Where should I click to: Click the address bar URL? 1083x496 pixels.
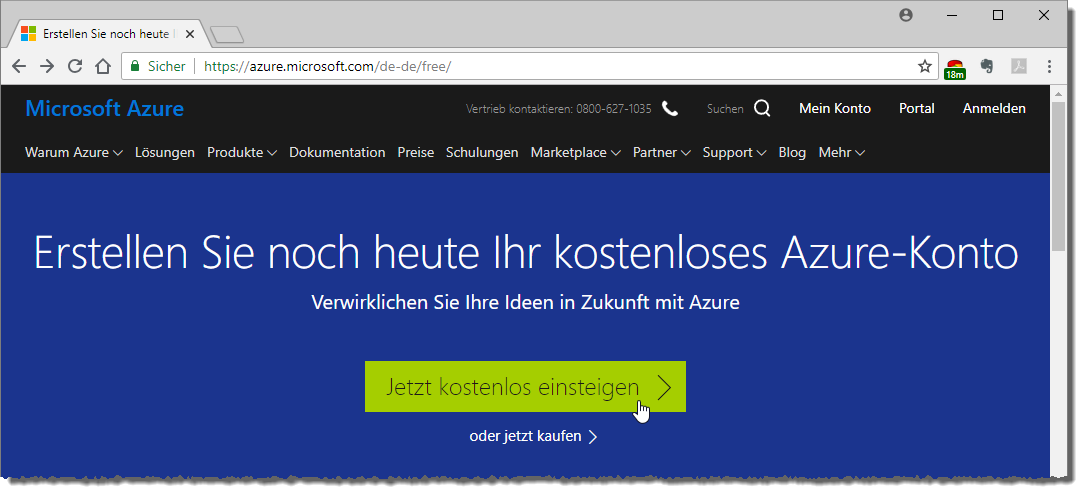tap(328, 66)
